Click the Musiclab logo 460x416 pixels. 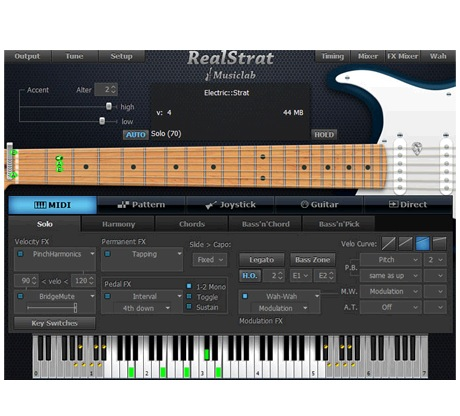(231, 75)
